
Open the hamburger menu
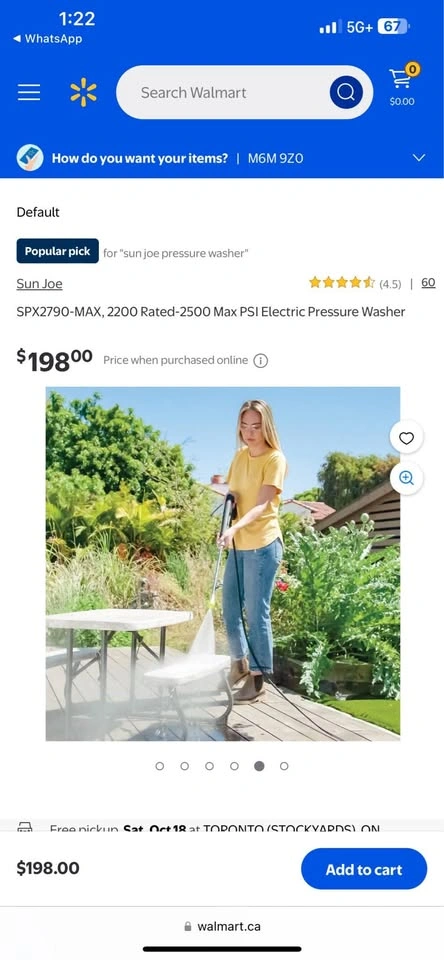29,92
